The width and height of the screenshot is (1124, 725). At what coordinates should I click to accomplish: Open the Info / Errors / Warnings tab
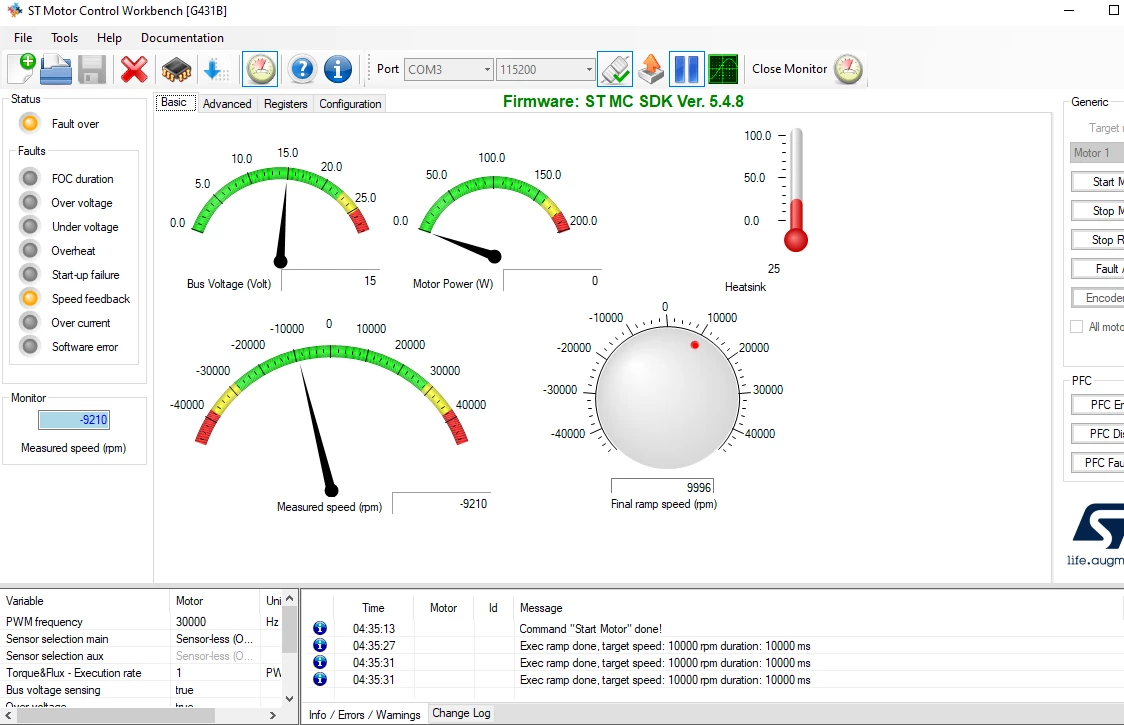click(x=365, y=715)
